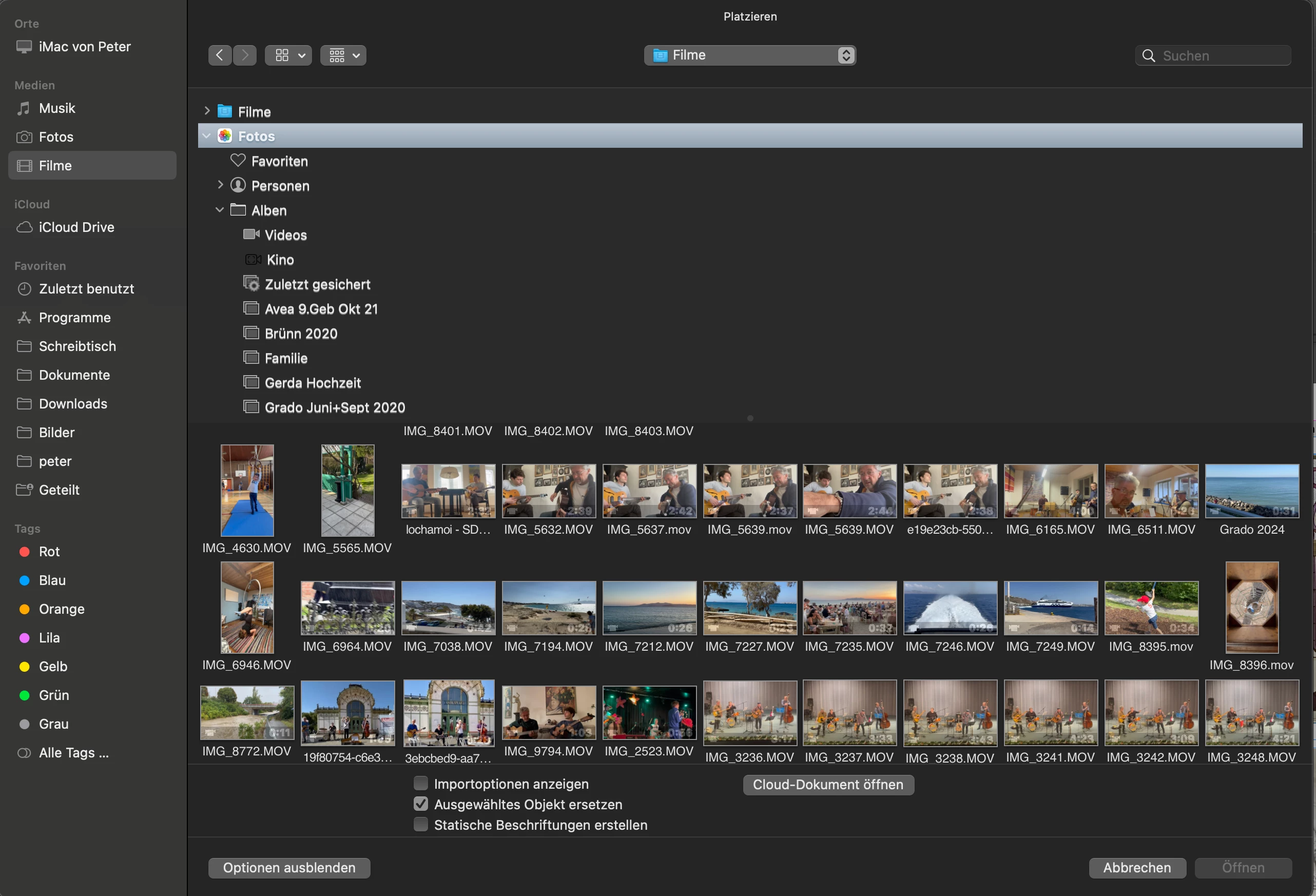Enable Statische Beschriftungen erstellen
Screen dimensions: 1316x896
tap(421, 825)
